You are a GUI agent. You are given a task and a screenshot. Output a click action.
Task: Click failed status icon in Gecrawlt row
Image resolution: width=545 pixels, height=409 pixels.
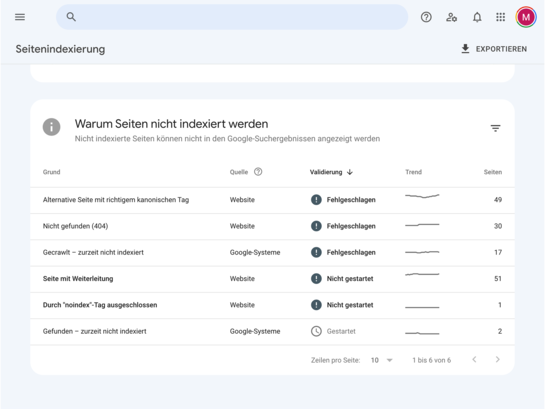tap(316, 252)
